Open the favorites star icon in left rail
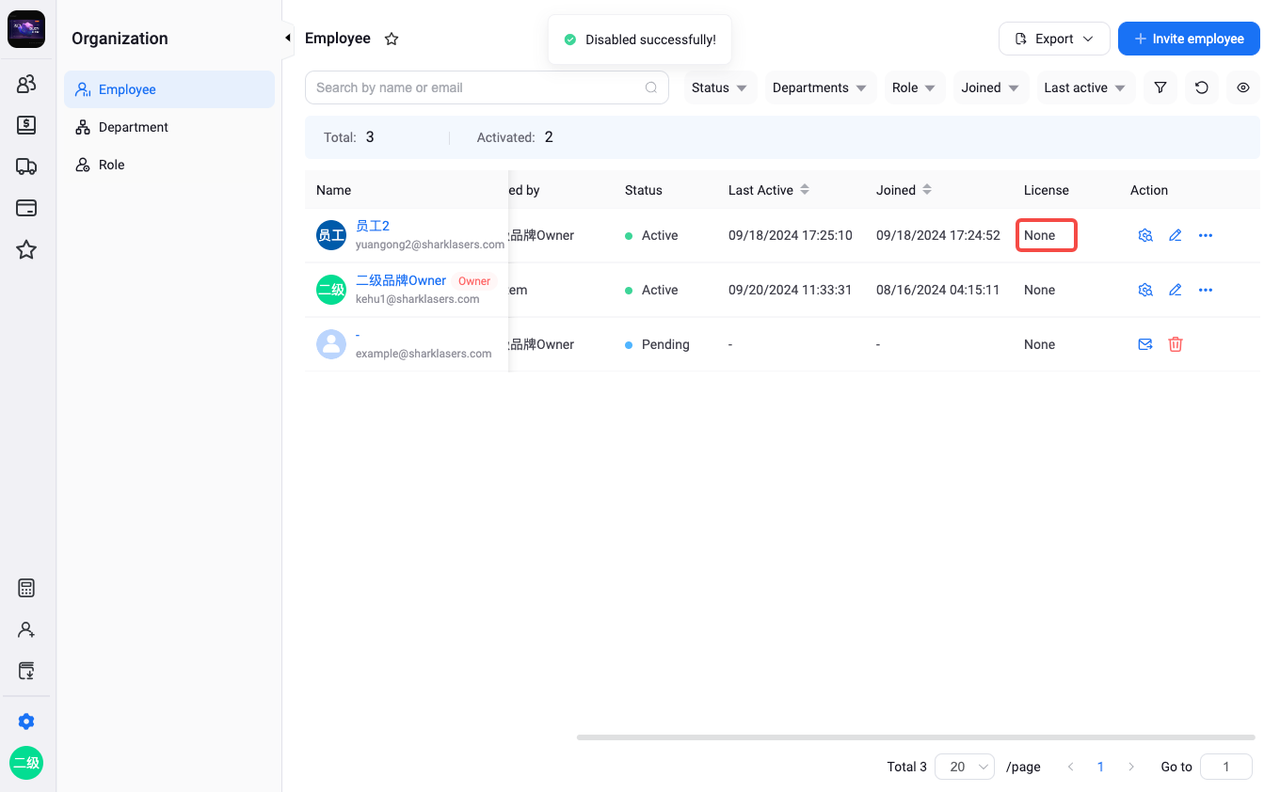1280x792 pixels. (x=26, y=250)
